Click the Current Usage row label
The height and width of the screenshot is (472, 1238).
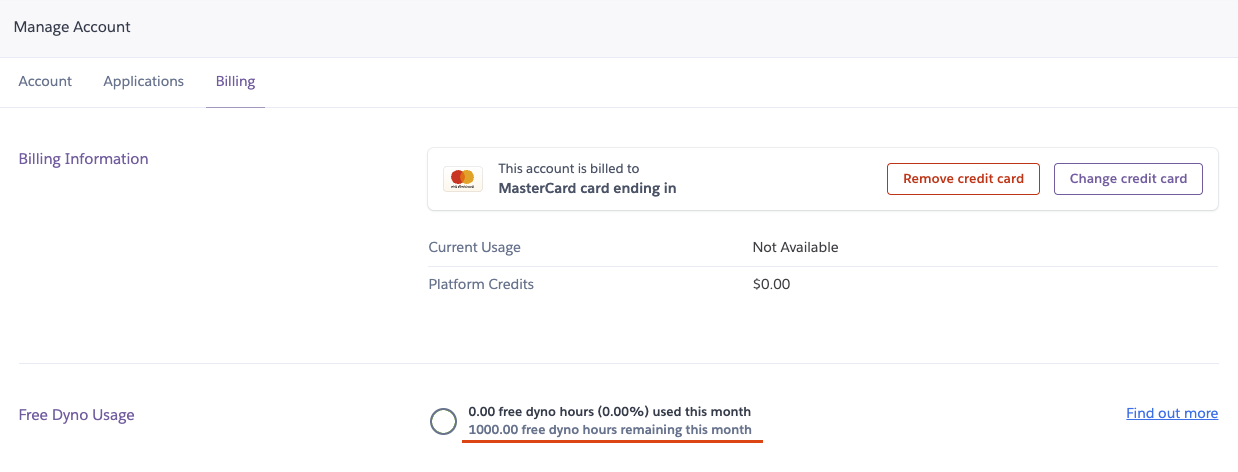pos(474,247)
